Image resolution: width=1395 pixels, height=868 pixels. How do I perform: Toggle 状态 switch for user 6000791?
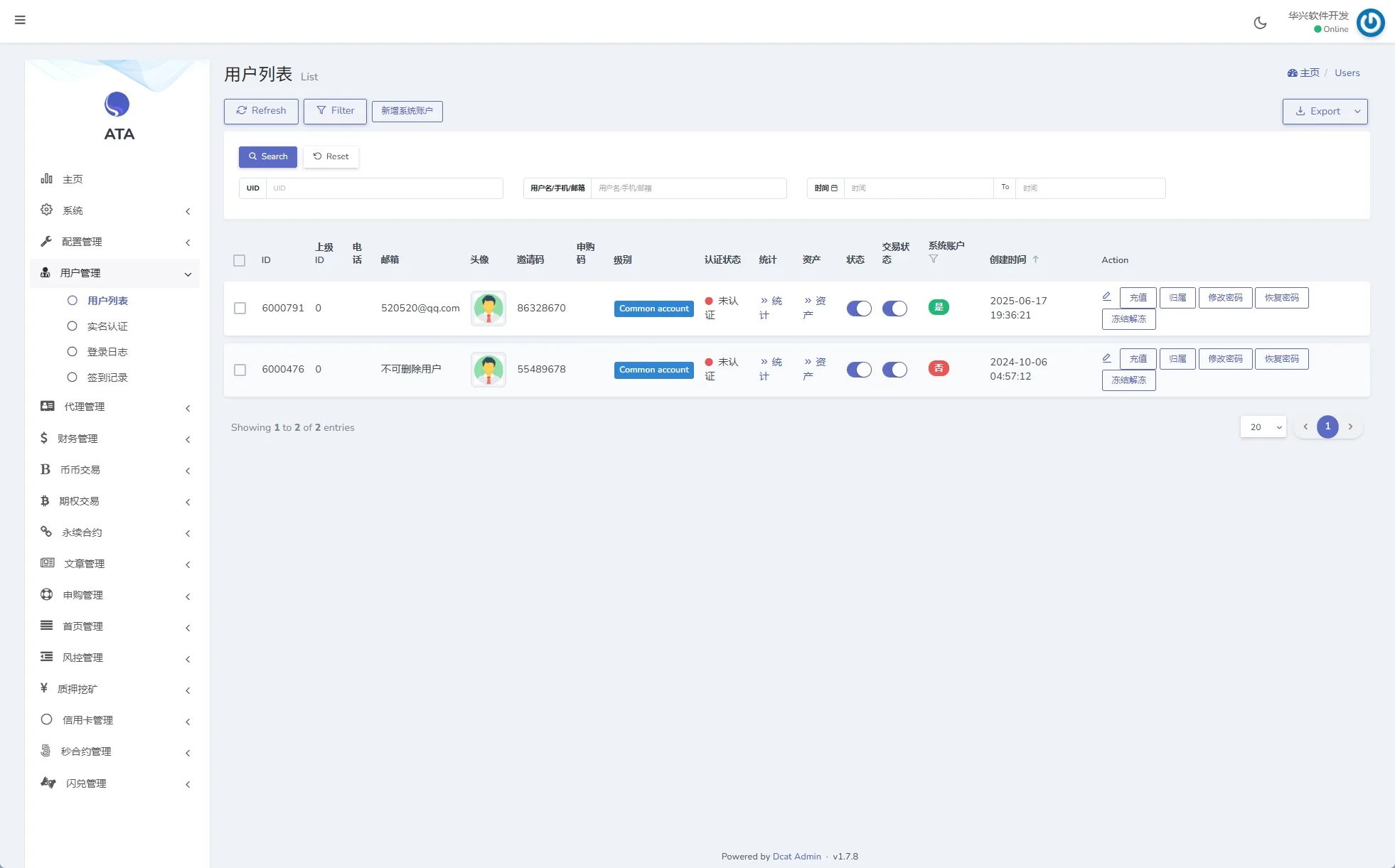point(859,309)
